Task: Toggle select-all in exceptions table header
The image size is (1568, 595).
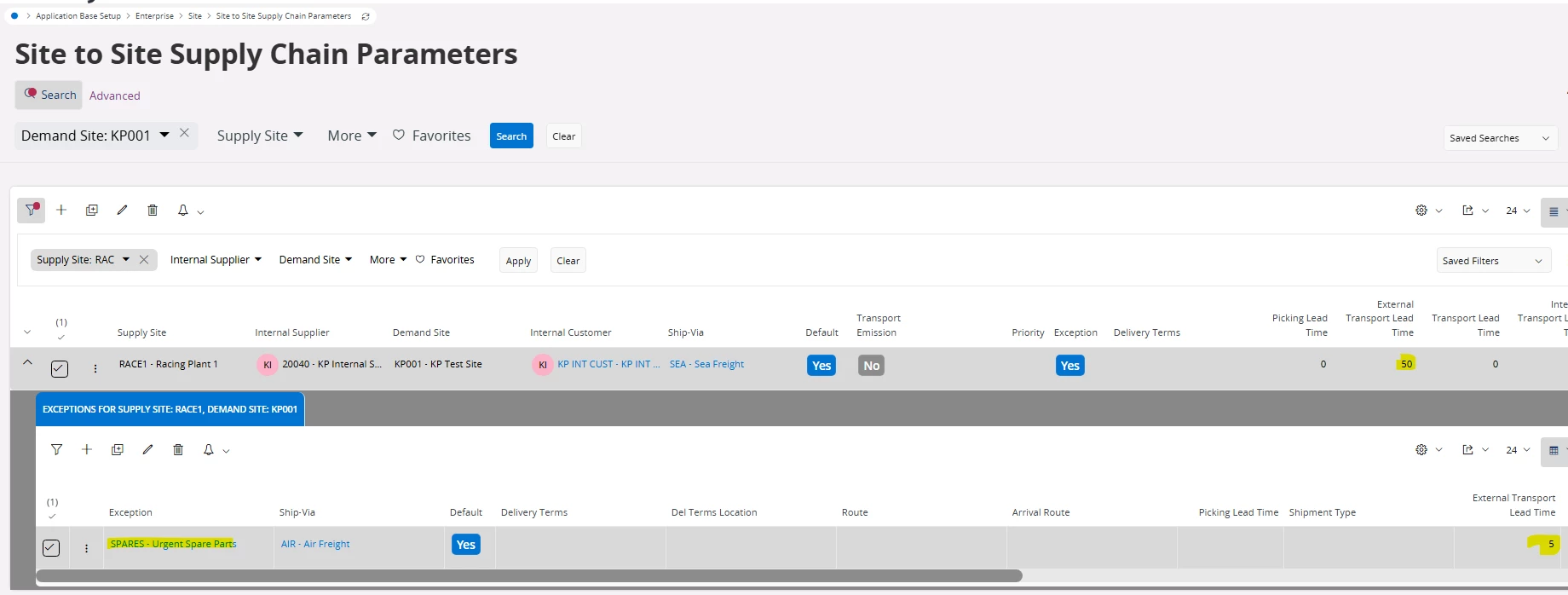Action: tap(52, 516)
